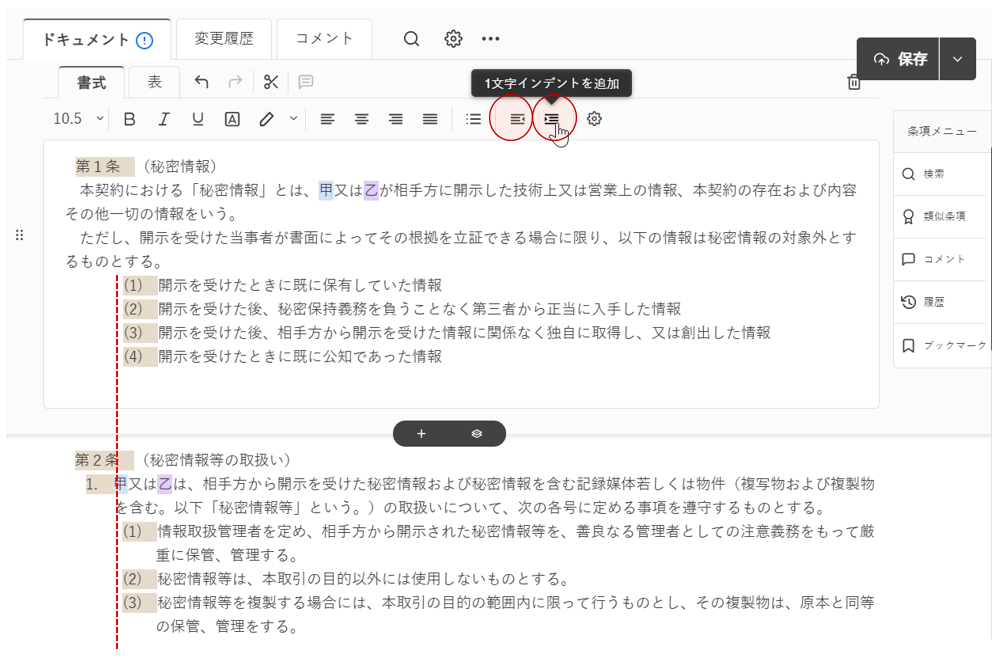This screenshot has height=659, width=1007.
Task: Toggle underline formatting
Action: [x=198, y=119]
